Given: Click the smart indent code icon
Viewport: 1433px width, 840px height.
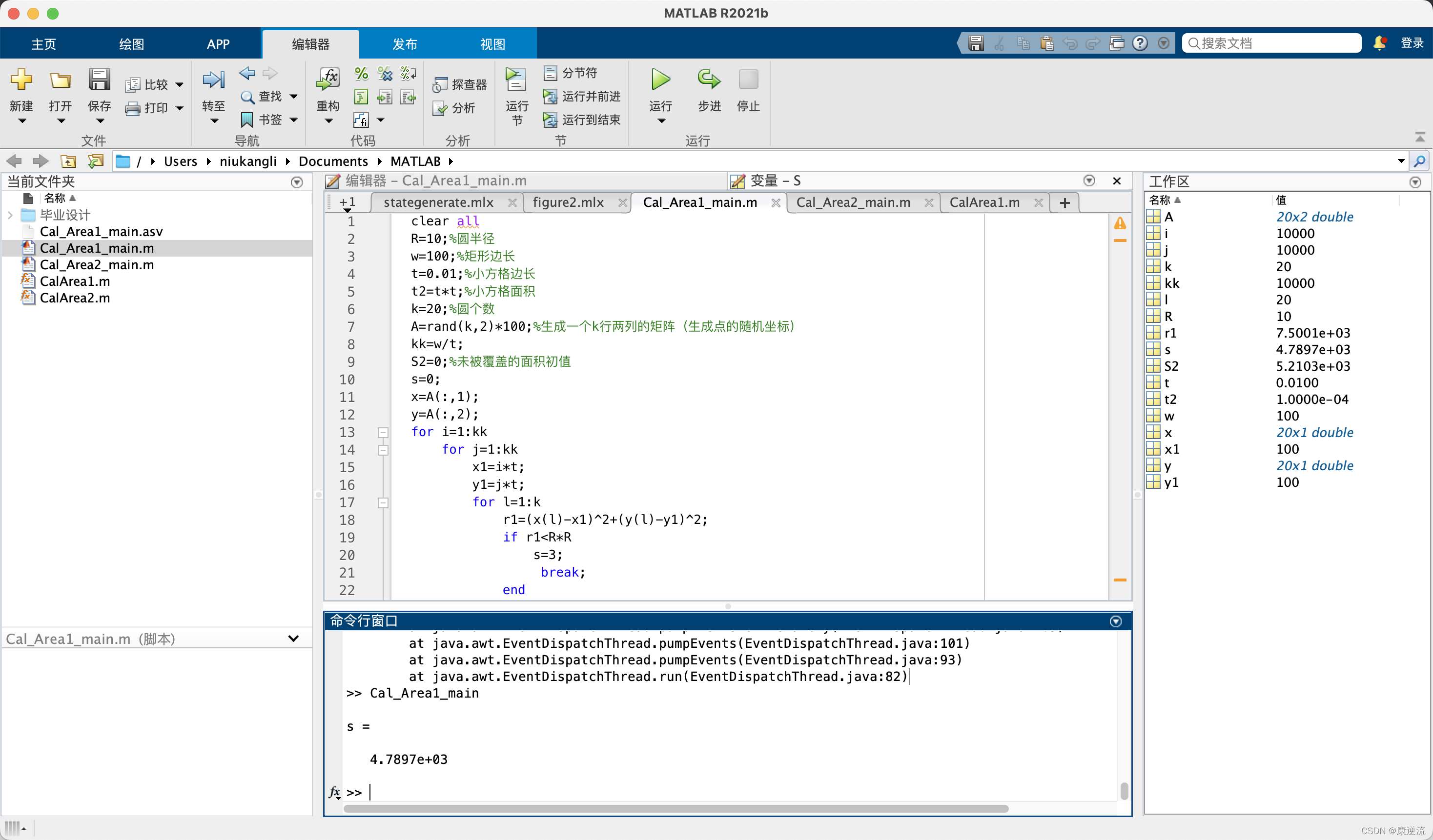Looking at the screenshot, I should (x=361, y=97).
